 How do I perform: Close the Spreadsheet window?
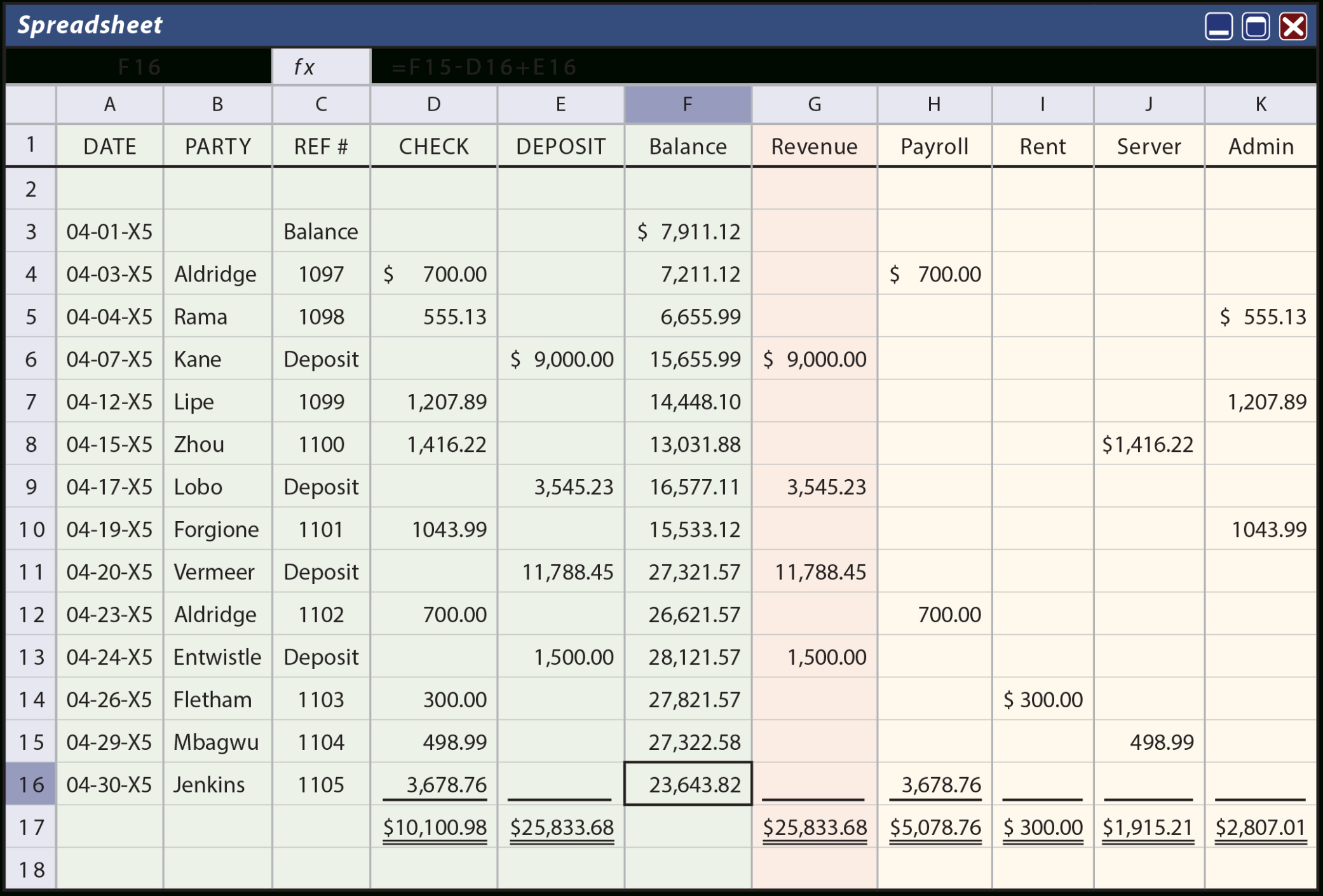(x=1293, y=27)
